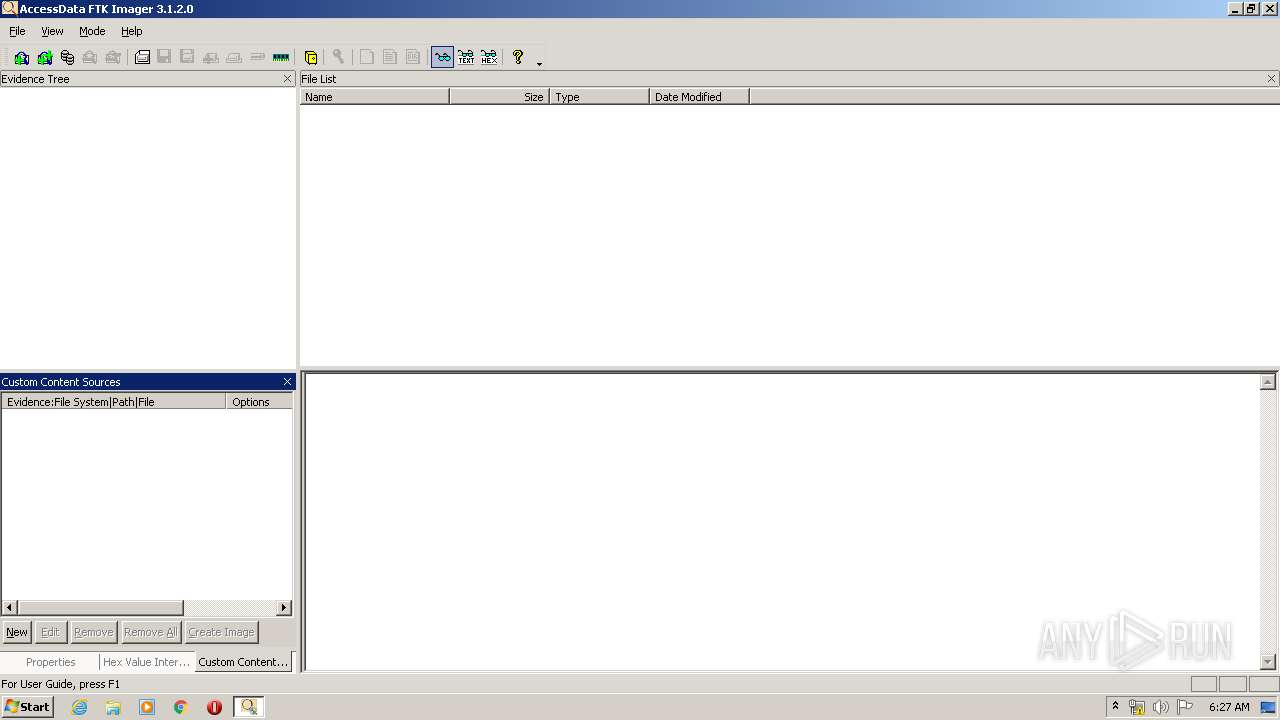
Task: Click the Custom Content horizontal scrollbar thumb
Action: coord(100,608)
